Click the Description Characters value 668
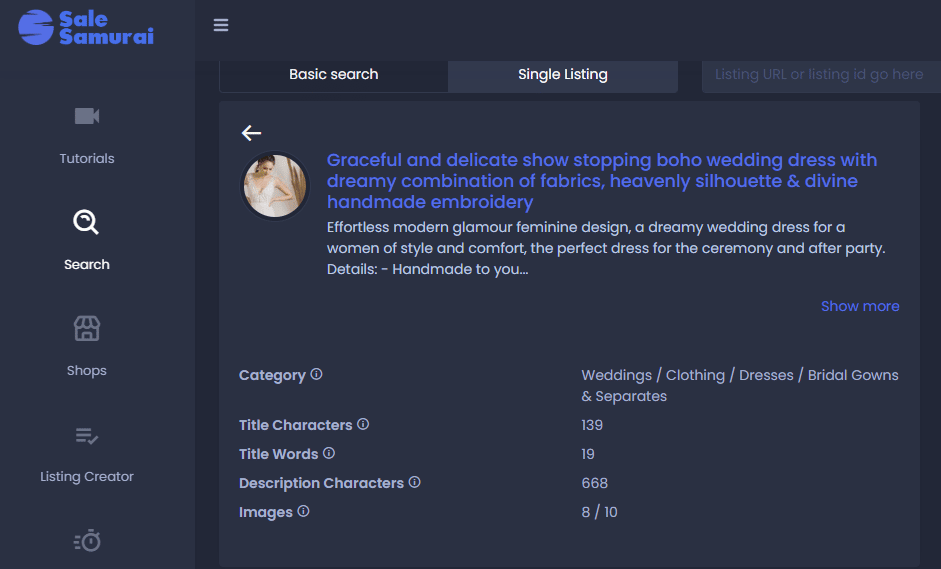Viewport: 941px width, 569px height. click(x=595, y=483)
